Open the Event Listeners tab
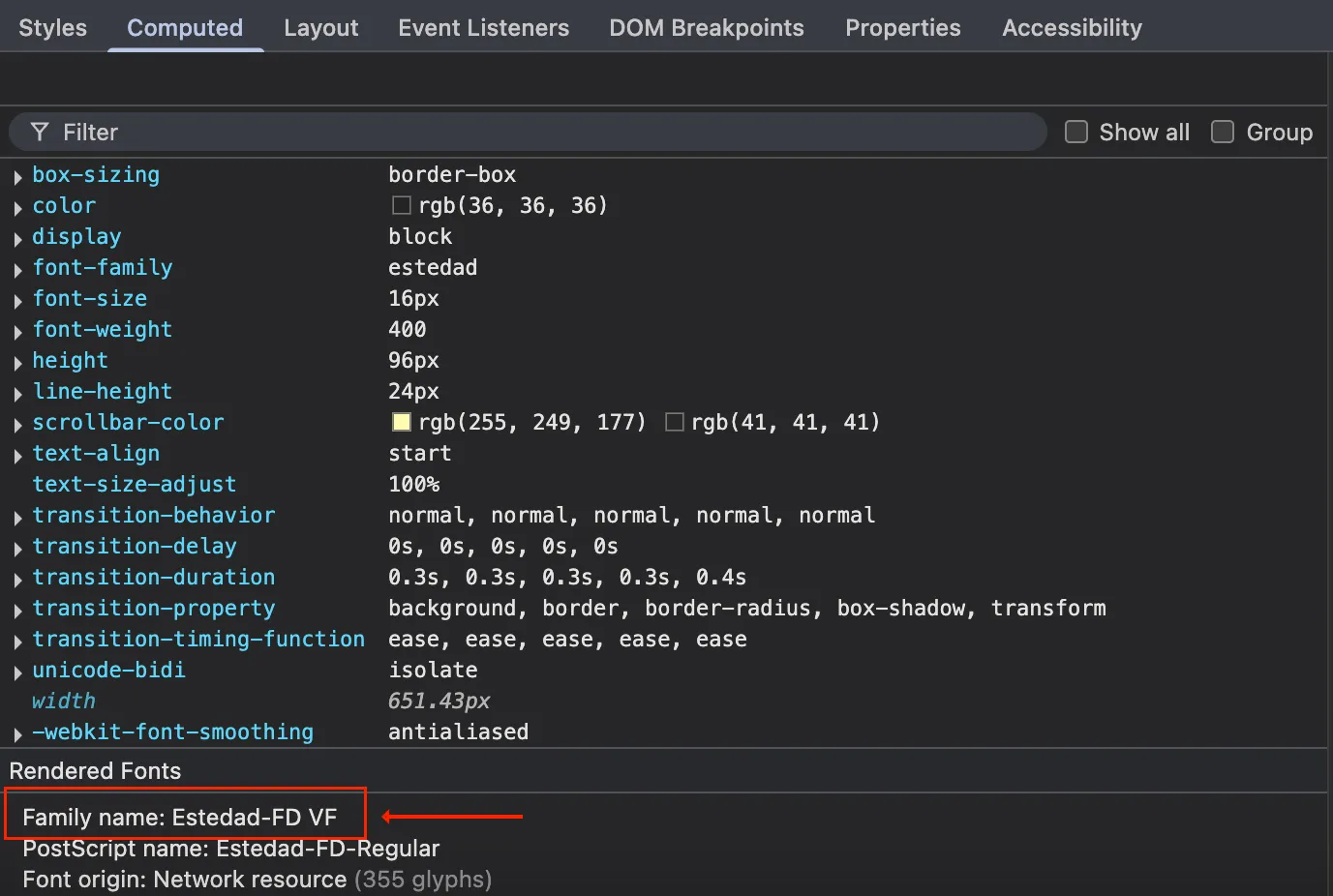This screenshot has width=1333, height=896. click(x=483, y=28)
